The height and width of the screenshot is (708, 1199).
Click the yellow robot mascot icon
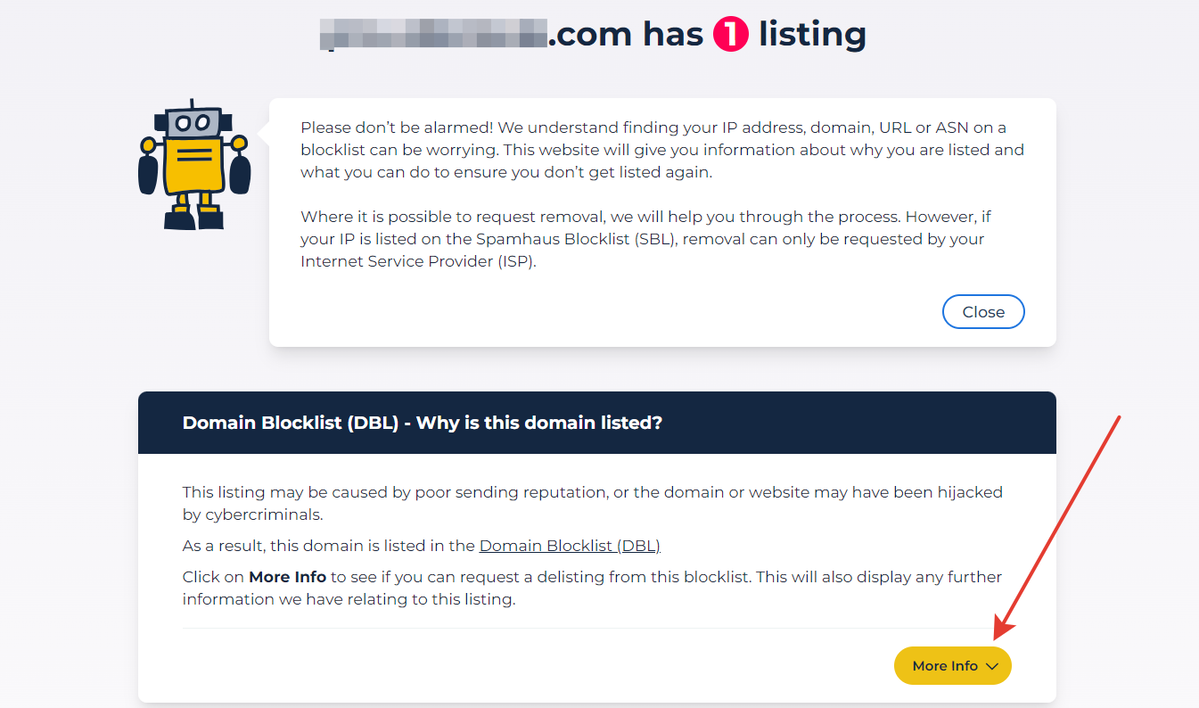pyautogui.click(x=194, y=164)
